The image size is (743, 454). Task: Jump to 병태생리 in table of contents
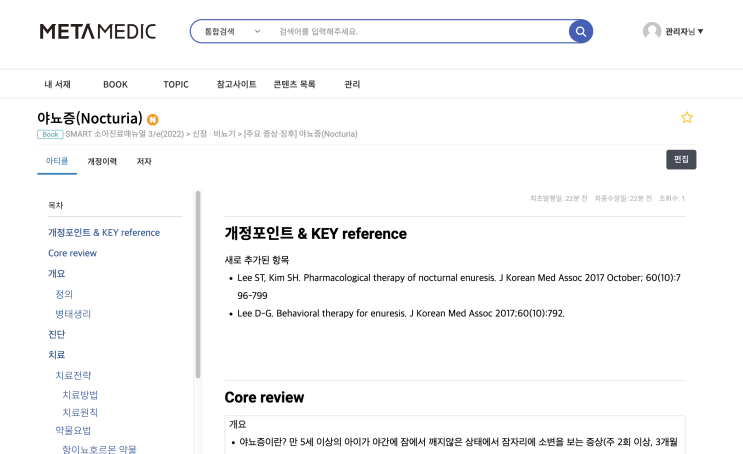tap(73, 314)
